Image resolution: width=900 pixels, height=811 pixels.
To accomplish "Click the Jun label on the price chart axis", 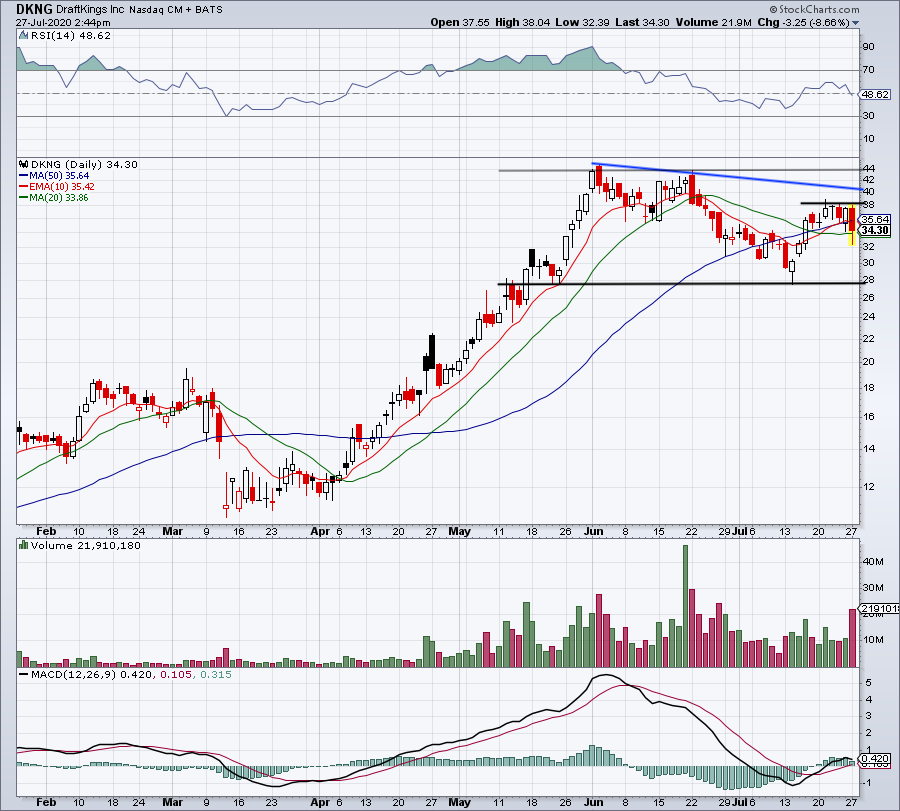I will [x=593, y=531].
